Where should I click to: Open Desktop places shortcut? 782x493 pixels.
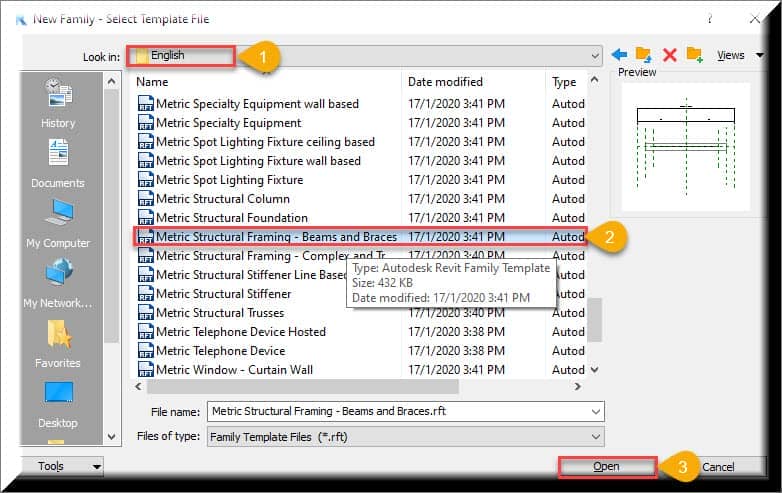[58, 404]
